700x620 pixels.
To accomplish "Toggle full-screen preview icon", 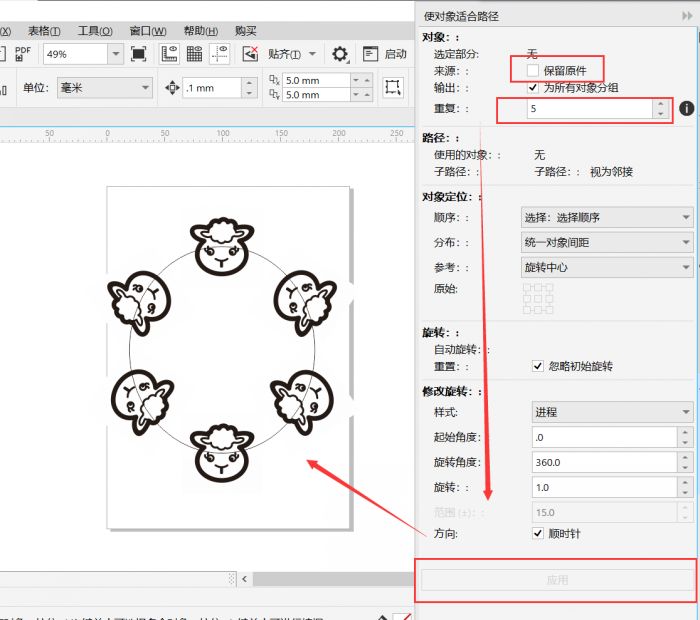I will (139, 54).
